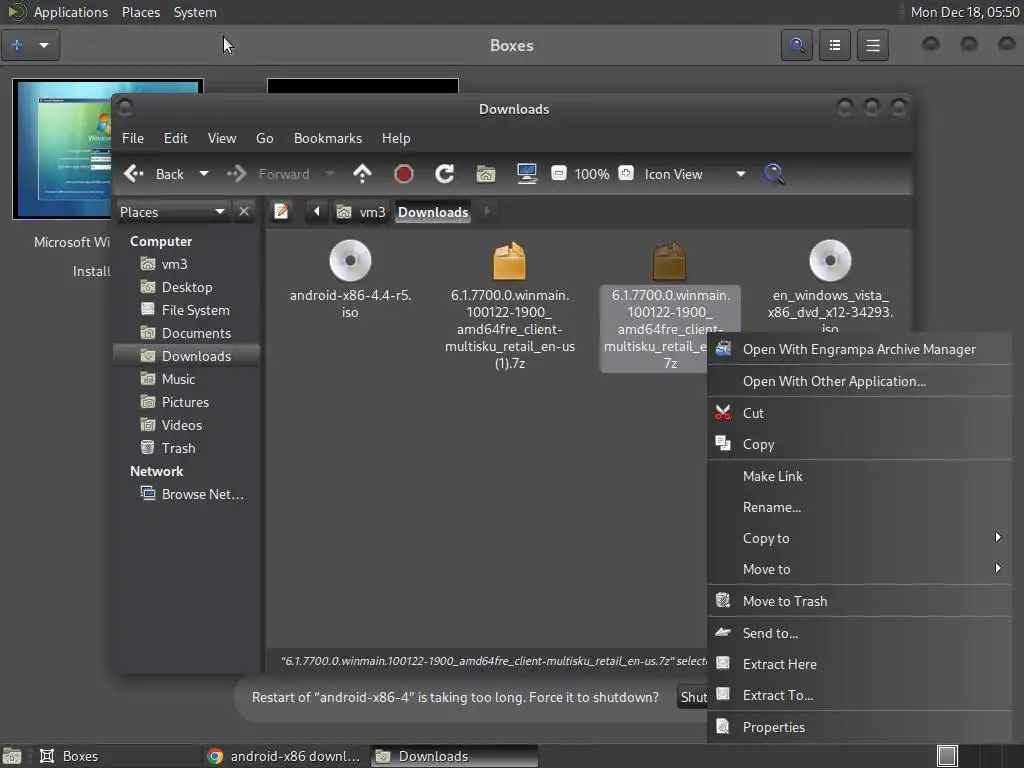Choose Move to Trash
This screenshot has height=768, width=1024.
859,601
